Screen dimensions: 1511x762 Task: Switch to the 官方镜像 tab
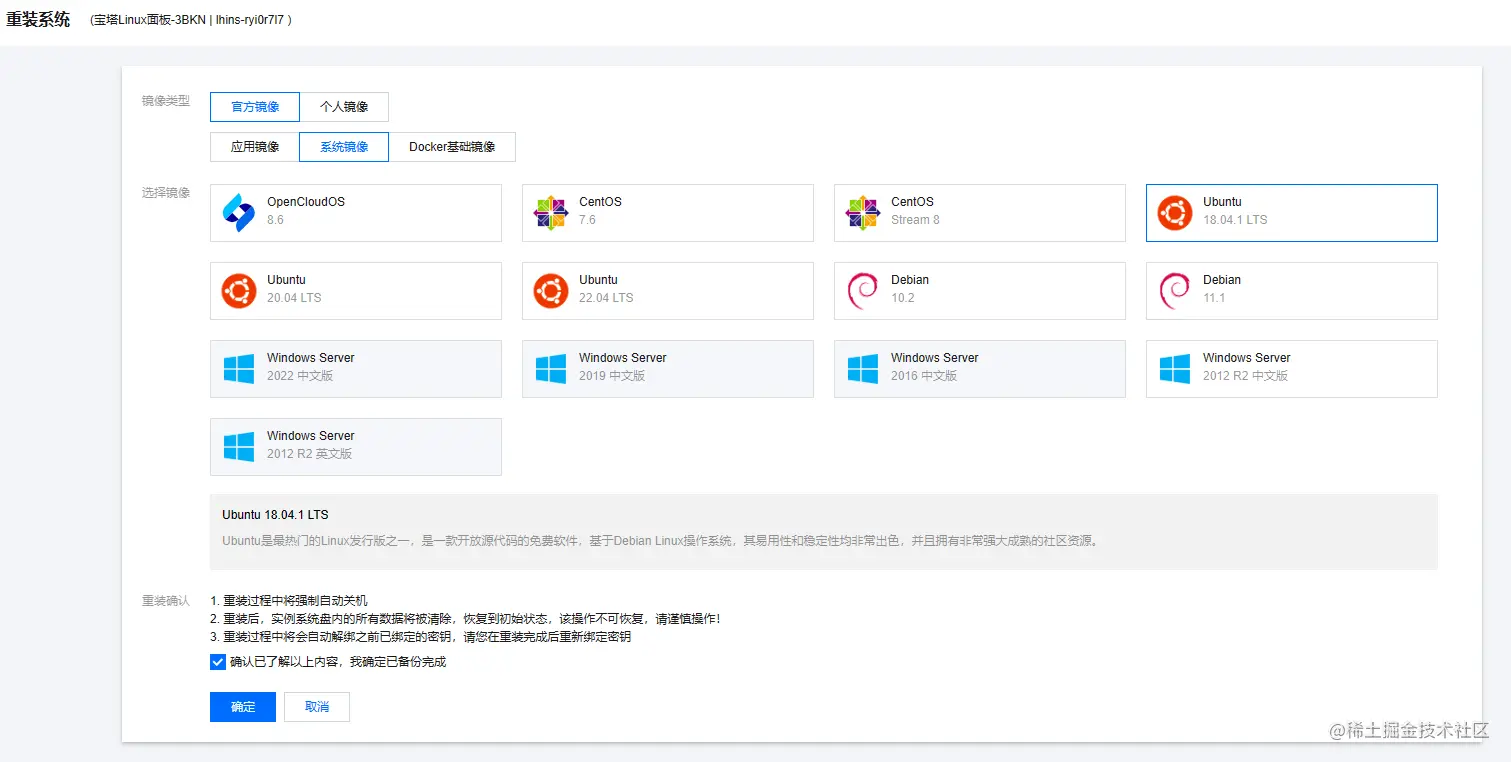pyautogui.click(x=255, y=107)
